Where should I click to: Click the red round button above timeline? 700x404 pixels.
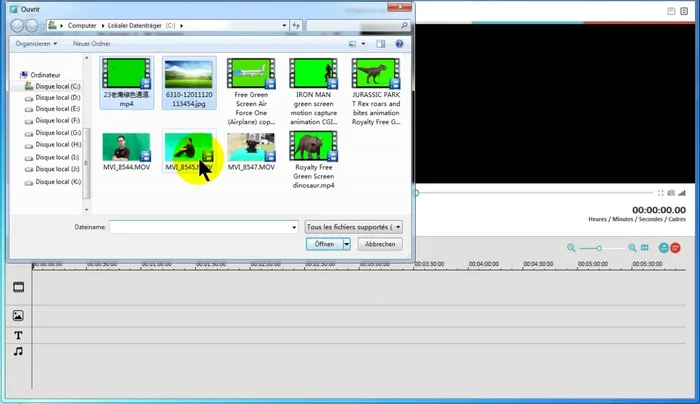[x=675, y=248]
